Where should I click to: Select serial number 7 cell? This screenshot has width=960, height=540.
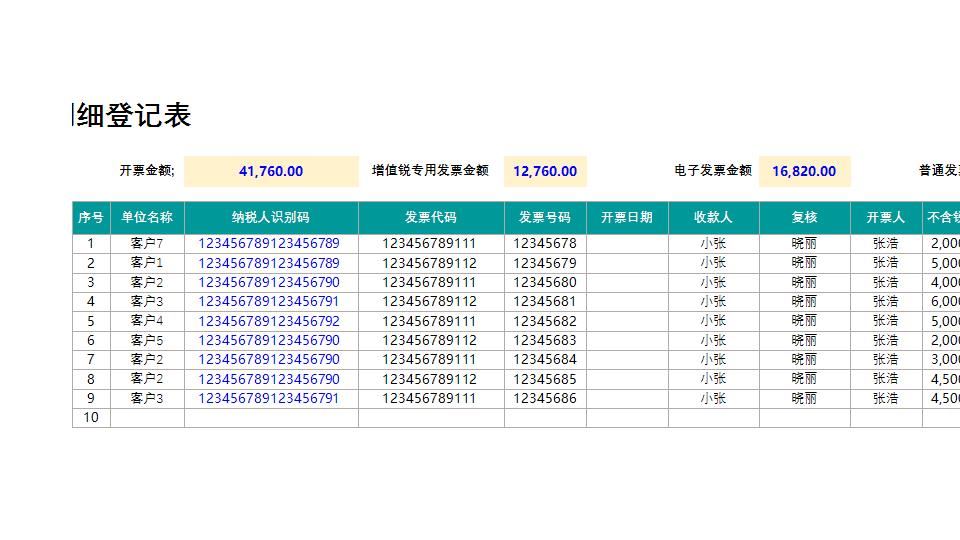click(91, 359)
